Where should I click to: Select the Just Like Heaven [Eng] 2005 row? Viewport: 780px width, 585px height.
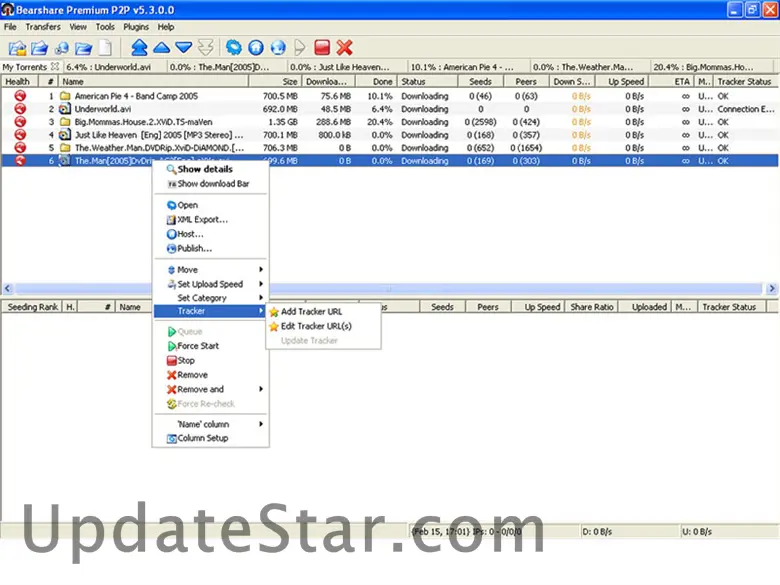tap(390, 135)
